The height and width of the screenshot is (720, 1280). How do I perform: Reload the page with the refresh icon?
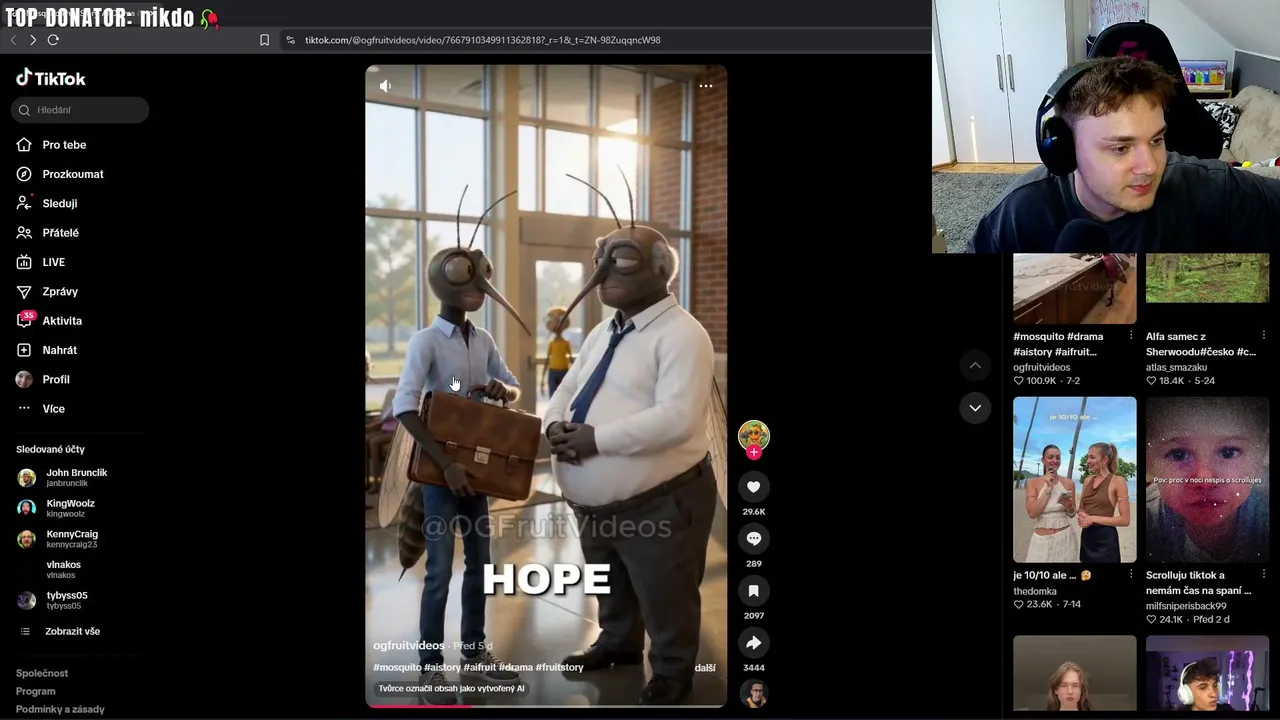tap(53, 40)
